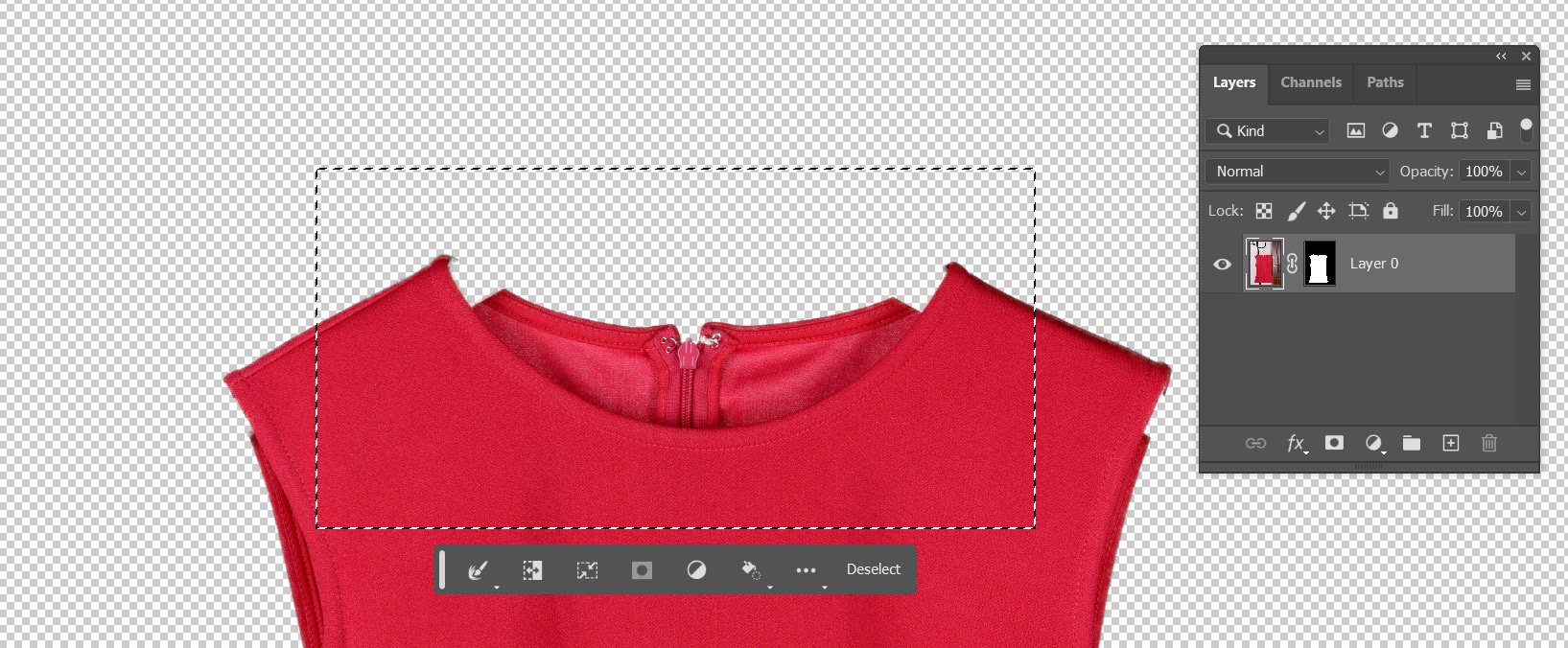Select the Layer 0 mask thumbnail
The width and height of the screenshot is (1568, 648).
coord(1321,264)
